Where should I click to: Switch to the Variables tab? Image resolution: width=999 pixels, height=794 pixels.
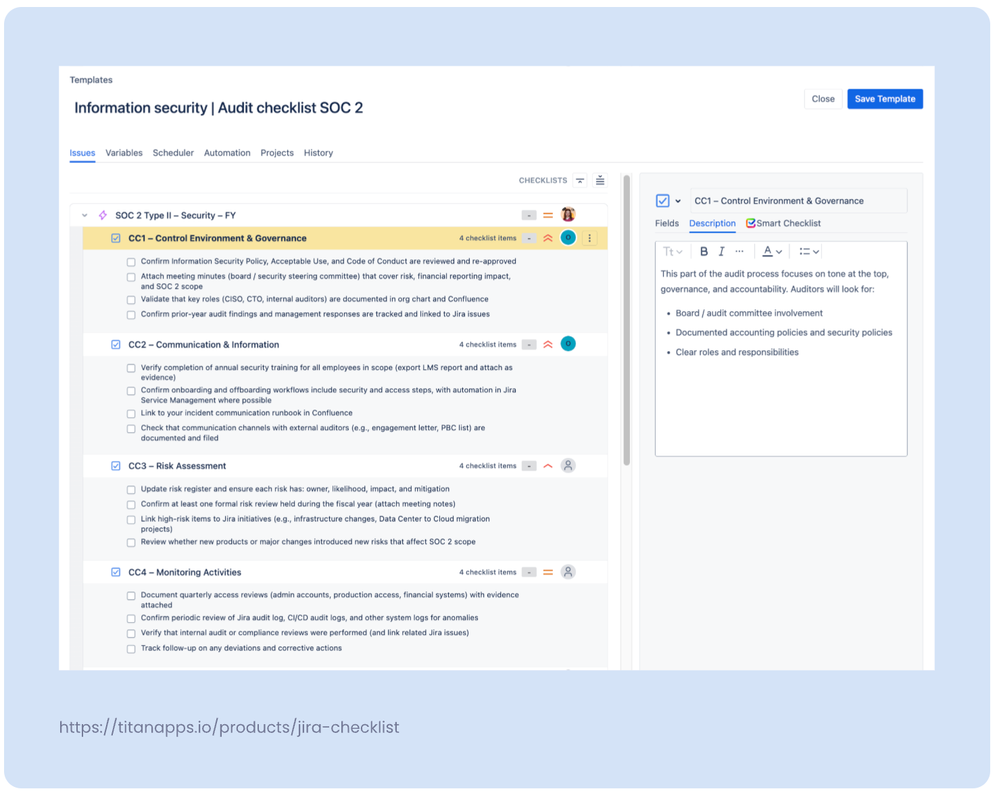(x=124, y=153)
